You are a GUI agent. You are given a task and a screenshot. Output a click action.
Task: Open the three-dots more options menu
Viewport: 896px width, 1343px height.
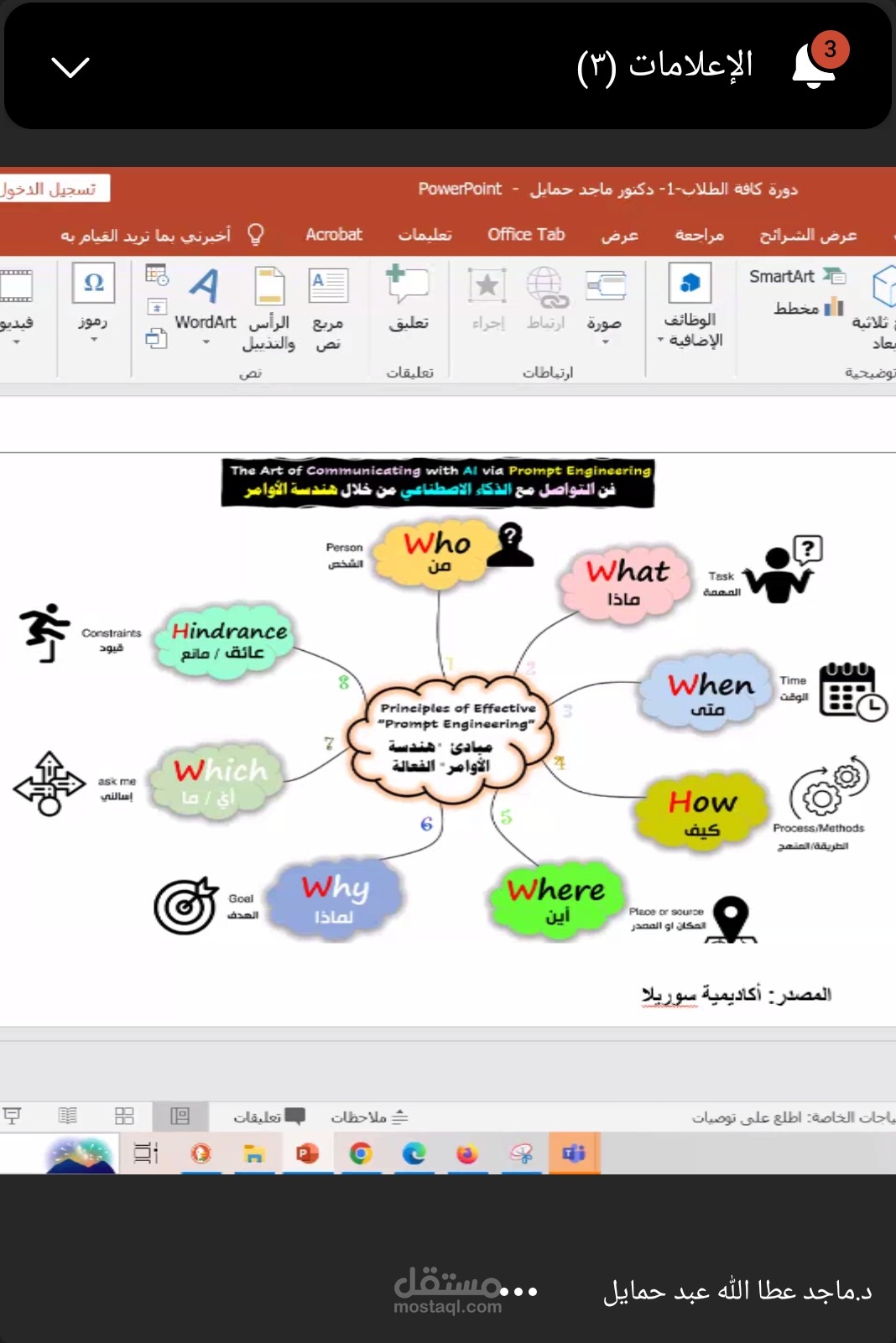click(520, 1292)
